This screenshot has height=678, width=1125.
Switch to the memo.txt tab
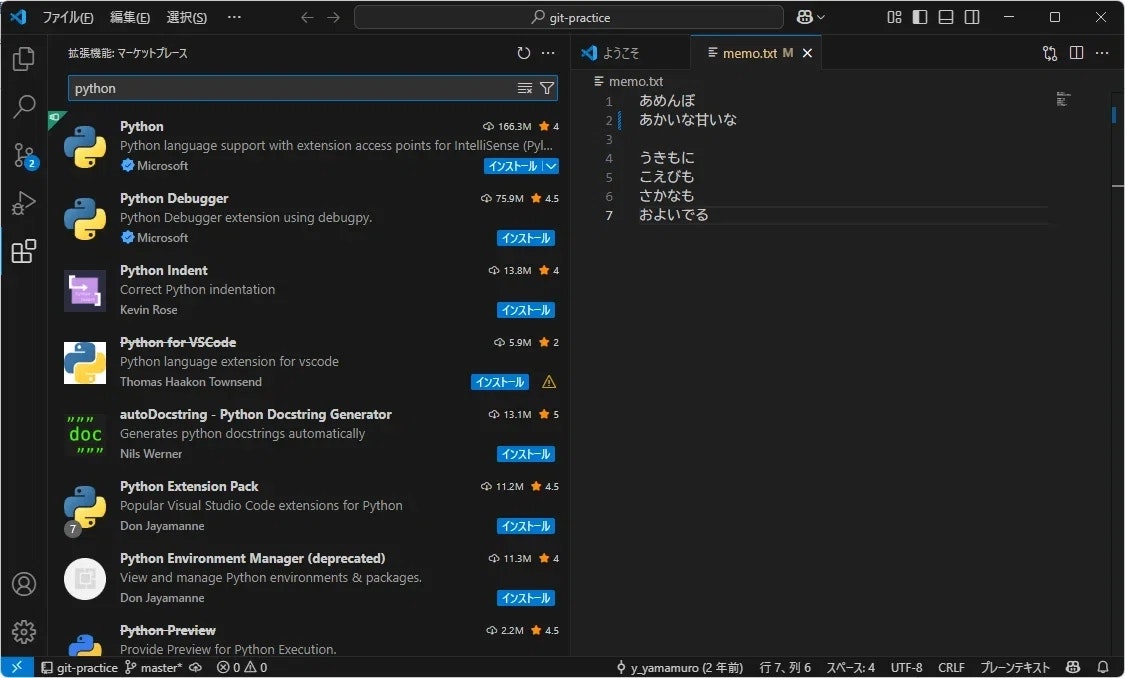point(750,53)
